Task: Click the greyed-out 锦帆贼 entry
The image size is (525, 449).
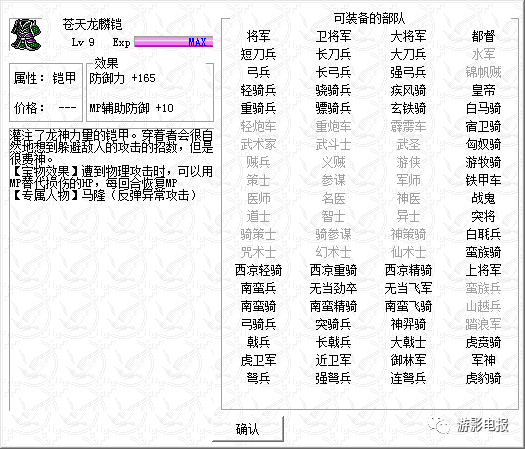Action: click(483, 72)
